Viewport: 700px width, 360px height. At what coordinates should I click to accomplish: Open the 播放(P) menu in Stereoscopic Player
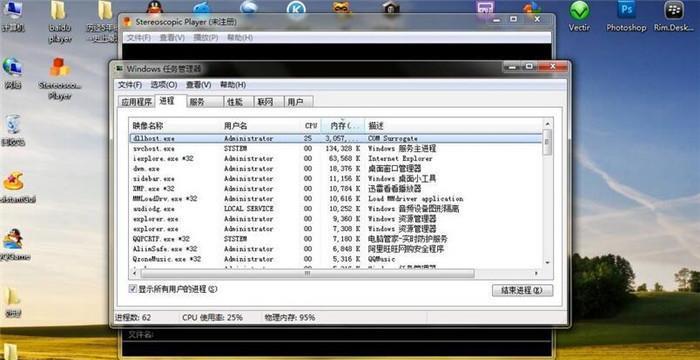(205, 38)
